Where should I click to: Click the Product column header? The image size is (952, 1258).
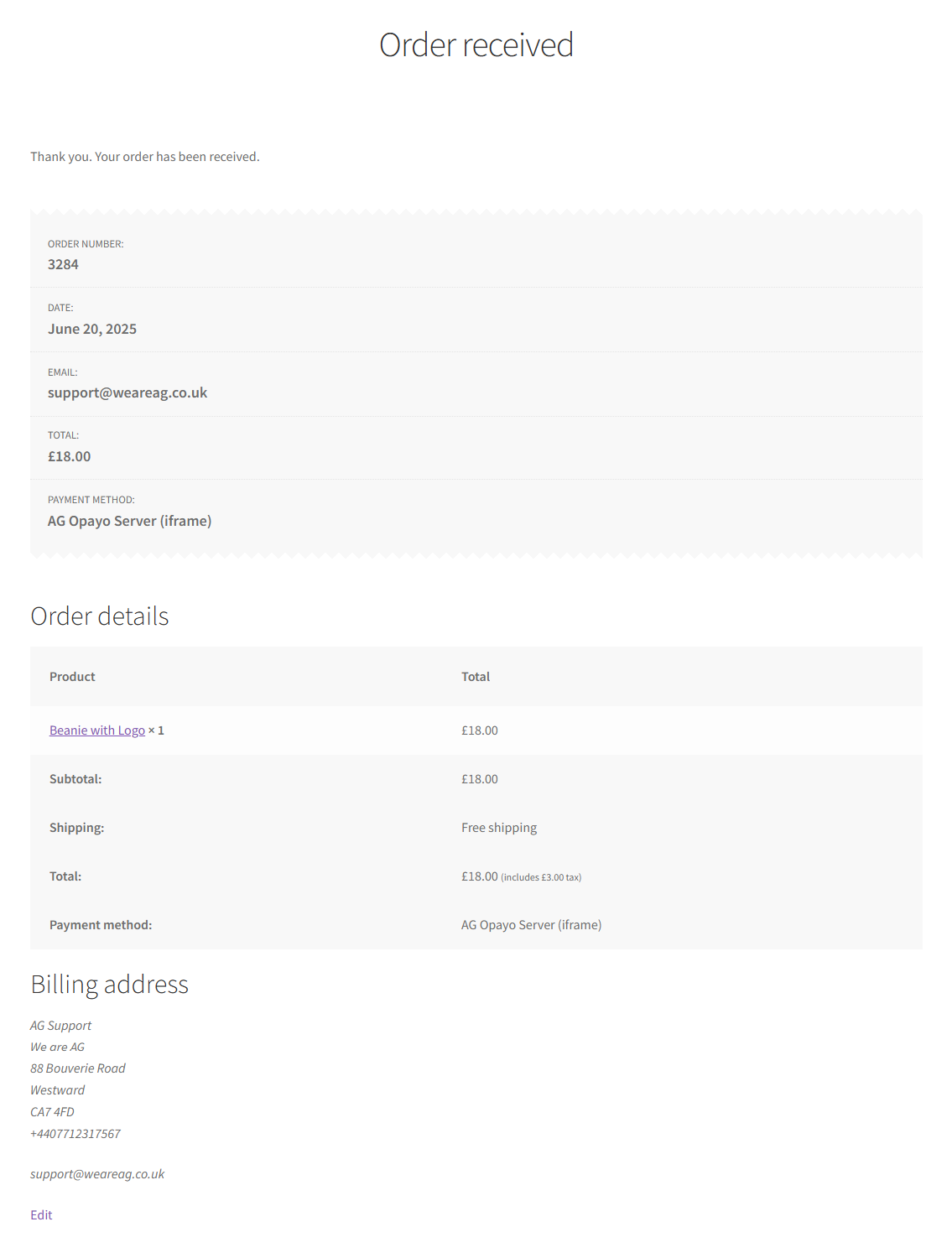click(72, 677)
